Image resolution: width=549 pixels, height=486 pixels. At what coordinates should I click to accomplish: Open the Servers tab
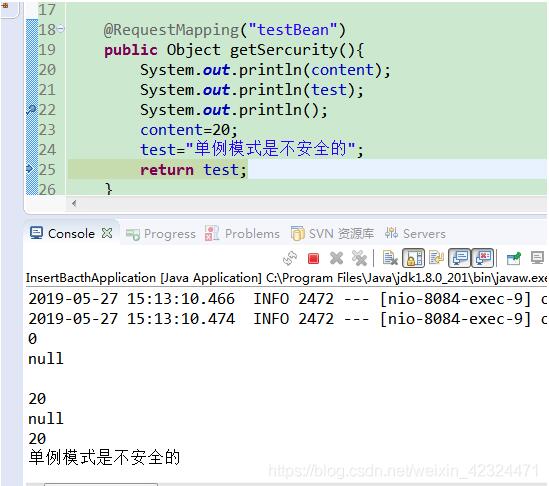click(x=415, y=234)
